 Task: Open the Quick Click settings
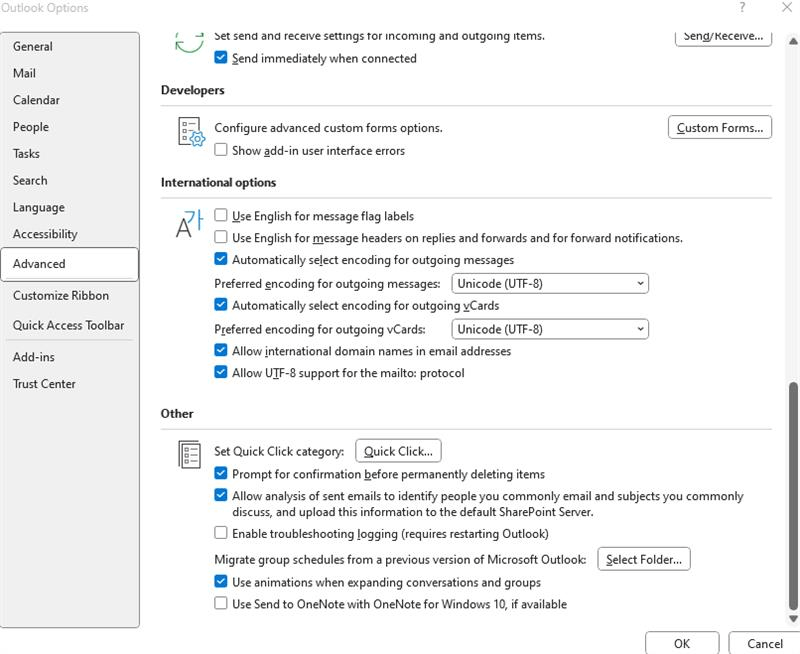pos(398,451)
